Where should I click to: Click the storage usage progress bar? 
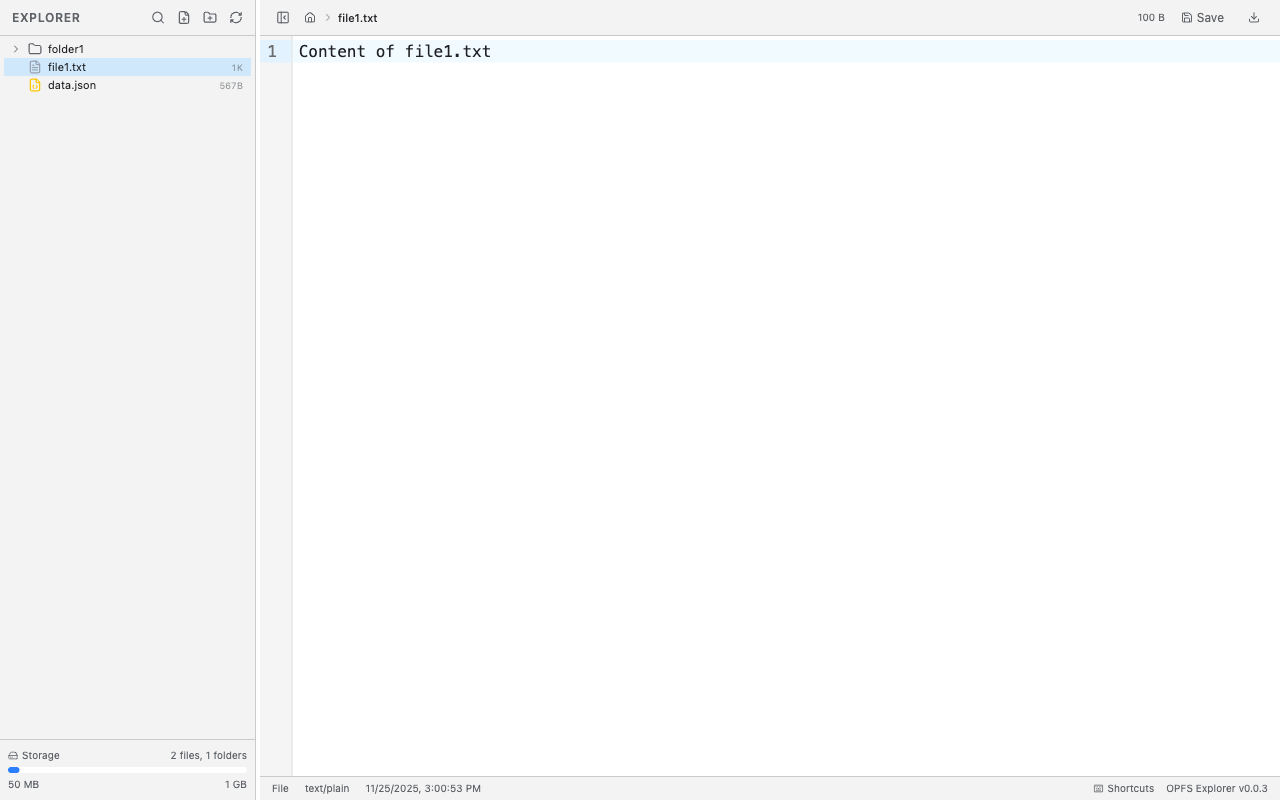coord(128,770)
